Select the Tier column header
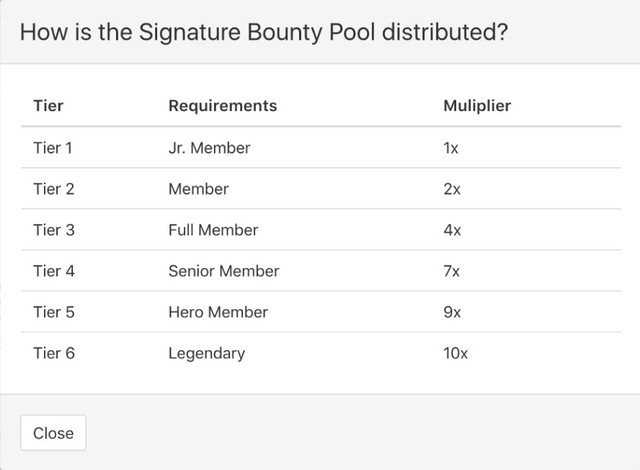 pos(48,106)
